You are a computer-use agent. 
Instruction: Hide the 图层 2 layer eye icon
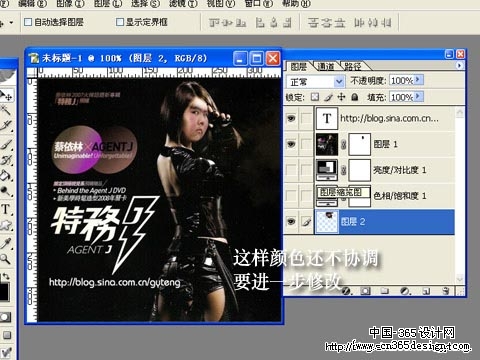tap(291, 221)
